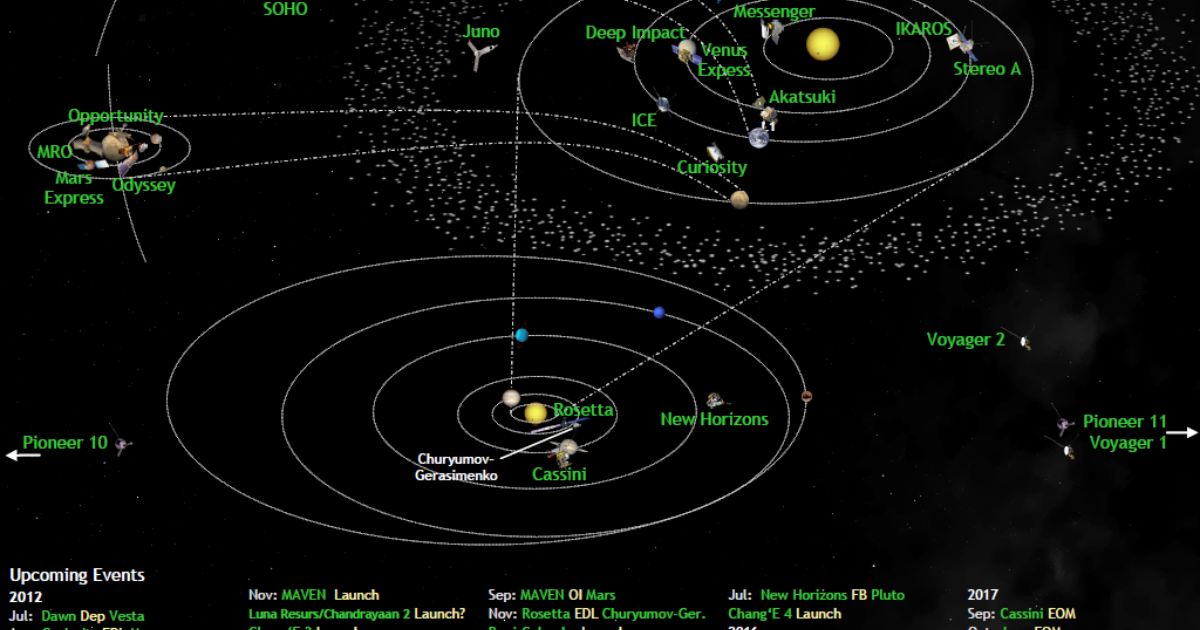Select the Voyager 2 spacecraft icon
The image size is (1200, 630).
[1023, 341]
